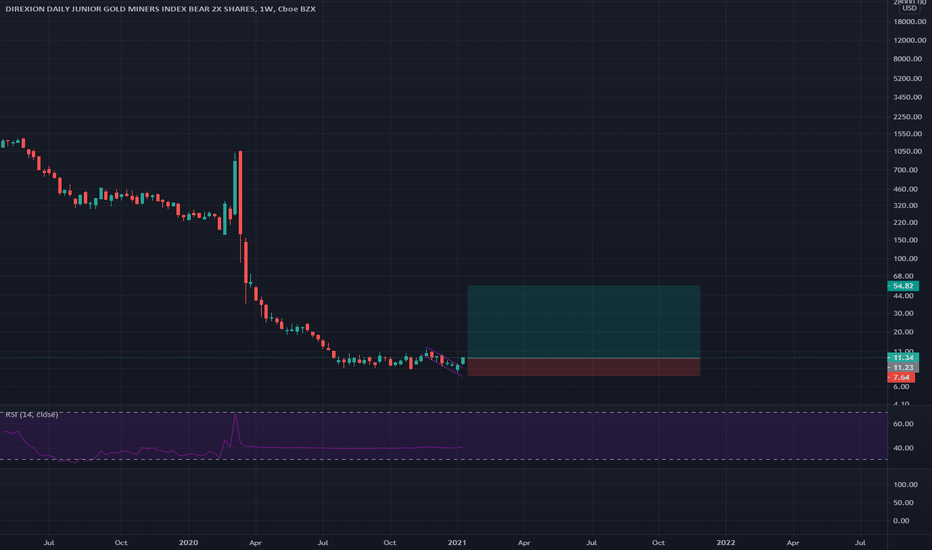Click the 50.00 label in the bottom pane

coord(903,502)
